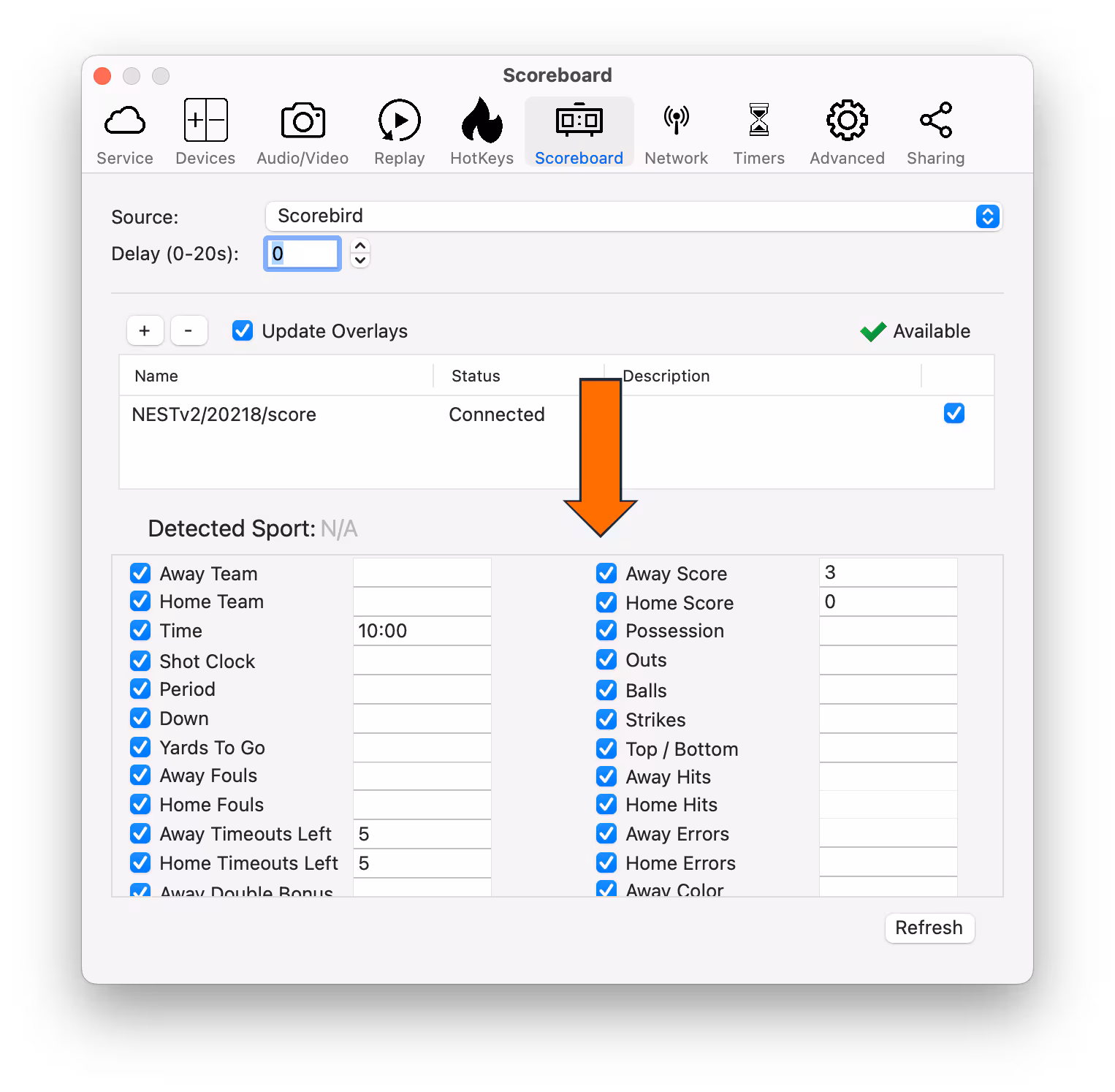Click the Delay stepper arrows
The height and width of the screenshot is (1092, 1115).
coord(360,254)
